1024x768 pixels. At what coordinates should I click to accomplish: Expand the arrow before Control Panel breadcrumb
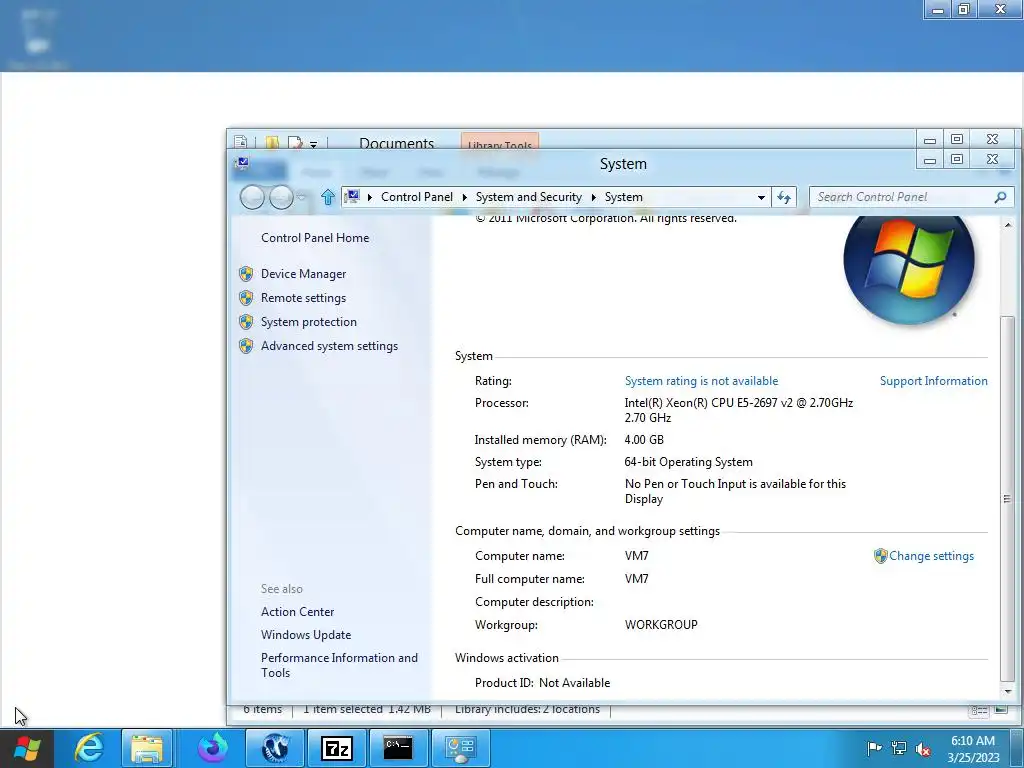coord(370,197)
